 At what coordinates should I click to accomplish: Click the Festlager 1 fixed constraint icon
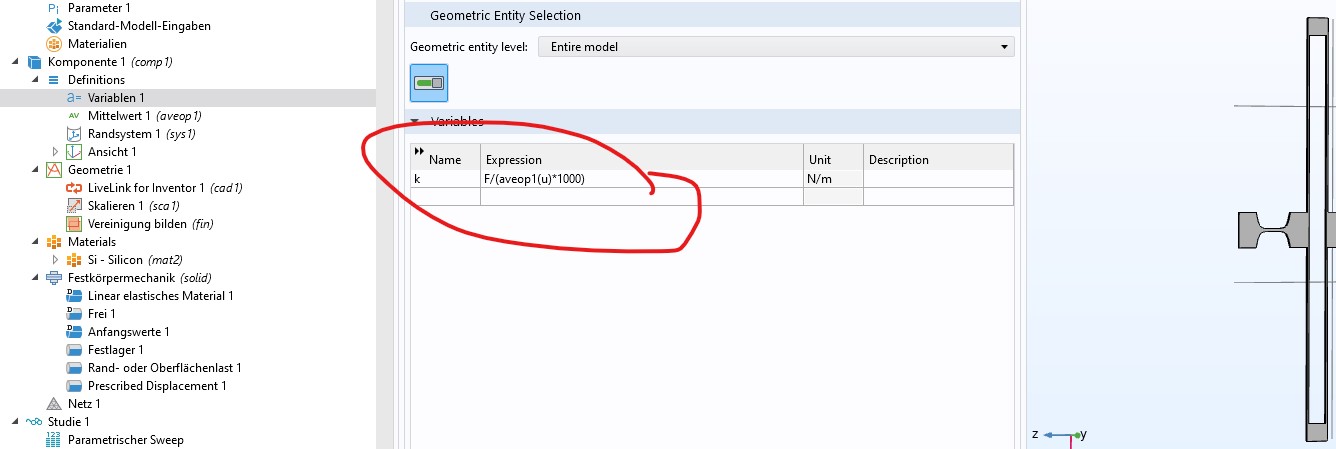[73, 350]
